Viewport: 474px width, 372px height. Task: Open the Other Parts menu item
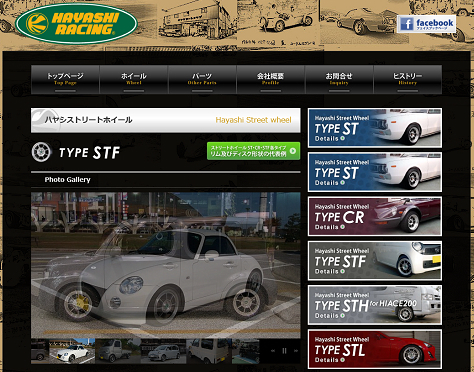202,79
